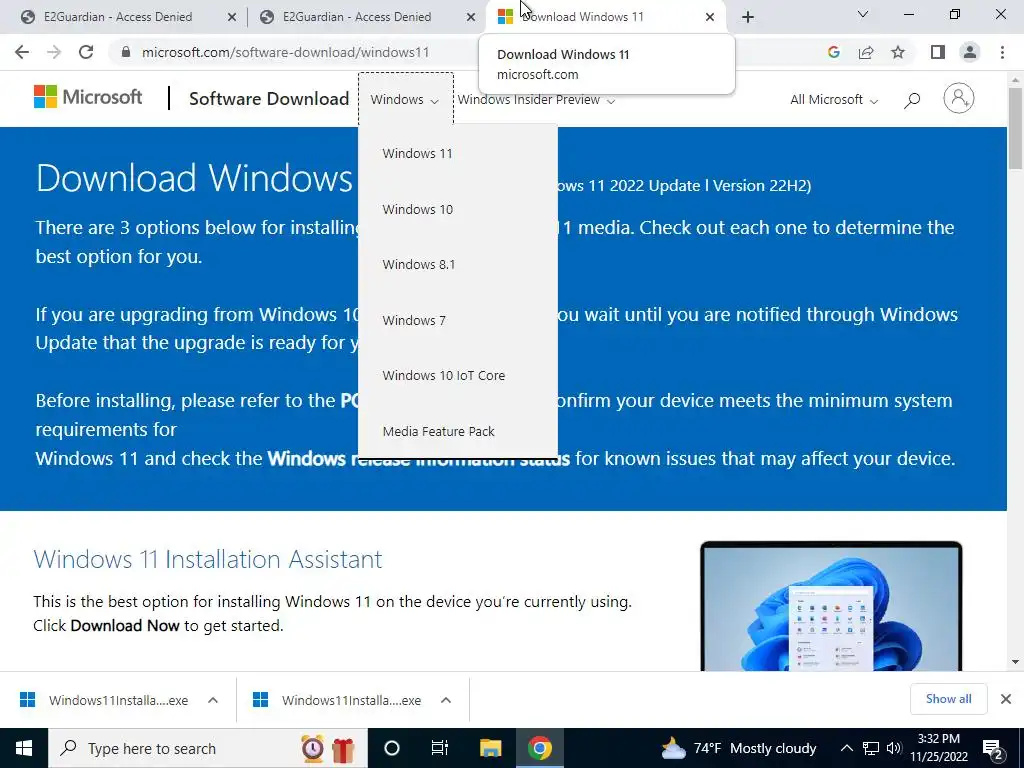Close the Download Windows 11 tab
Image resolution: width=1024 pixels, height=768 pixels.
point(710,17)
